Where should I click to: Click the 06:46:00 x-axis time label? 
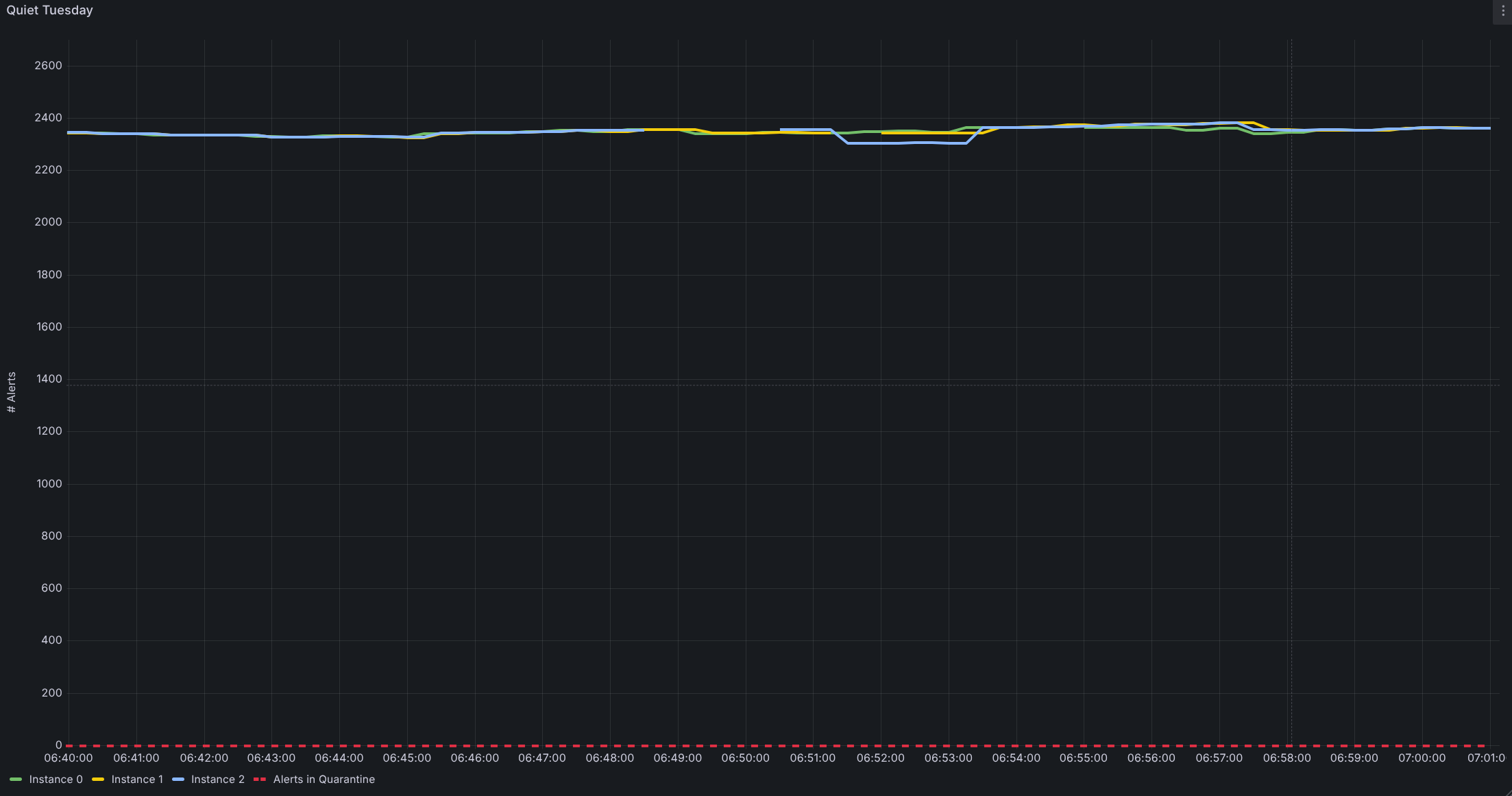[474, 758]
